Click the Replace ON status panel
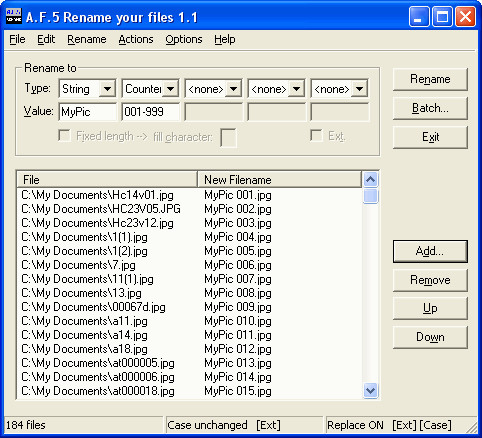The image size is (482, 438). coord(400,425)
